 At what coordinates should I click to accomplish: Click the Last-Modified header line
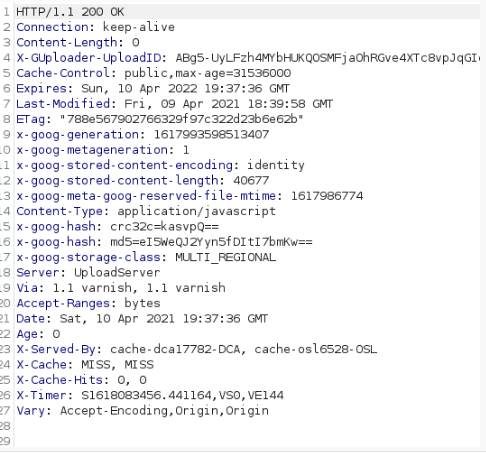click(x=174, y=104)
